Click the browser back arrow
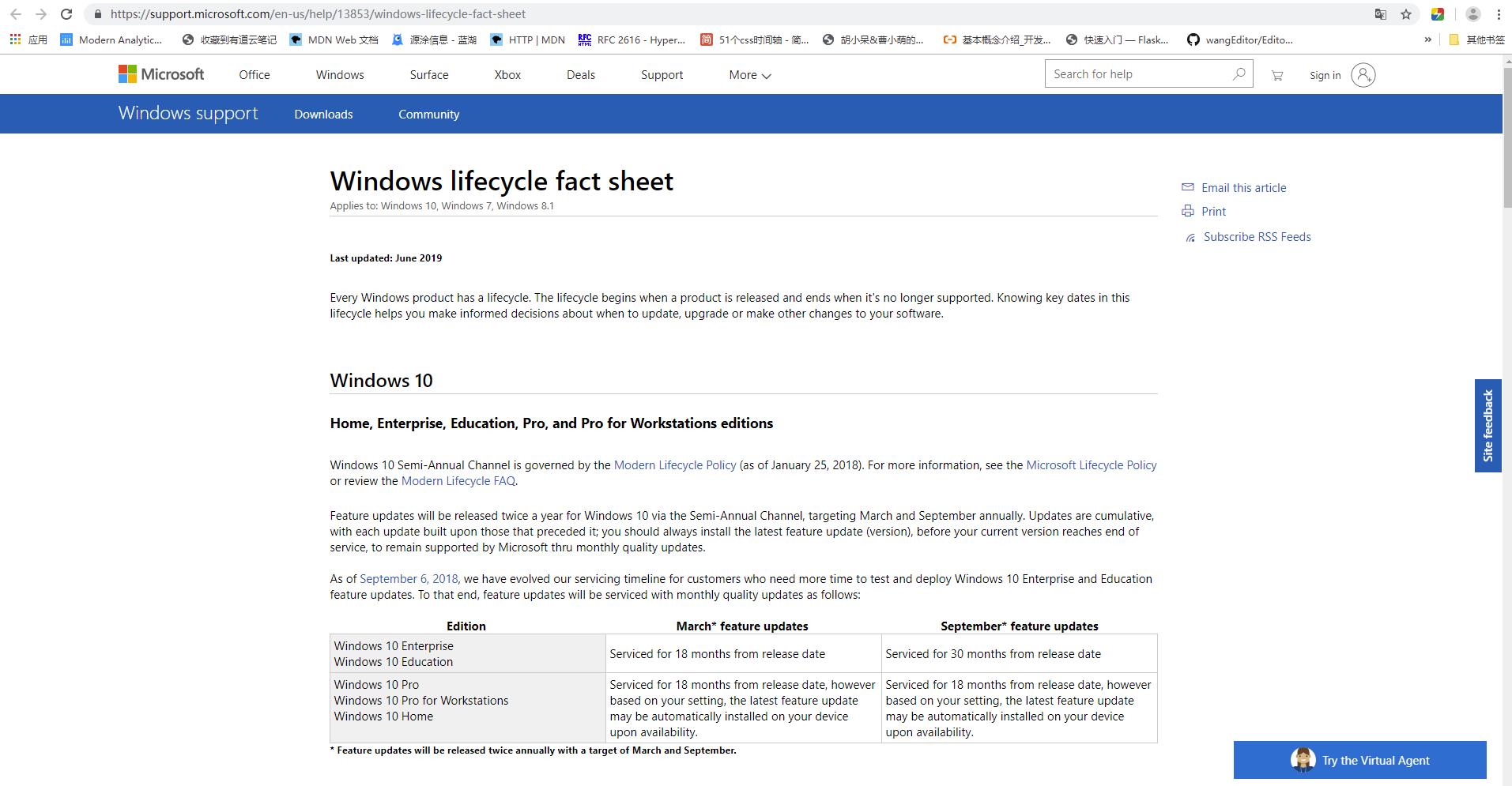The image size is (1512, 786). click(15, 14)
